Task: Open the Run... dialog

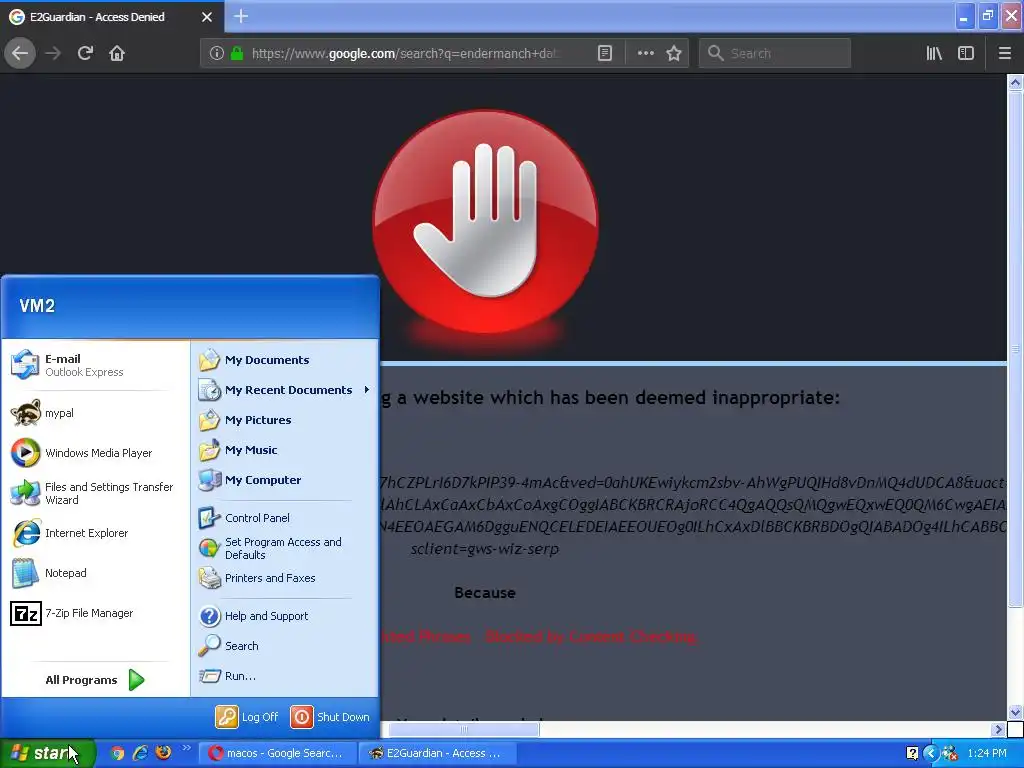Action: (x=285, y=676)
